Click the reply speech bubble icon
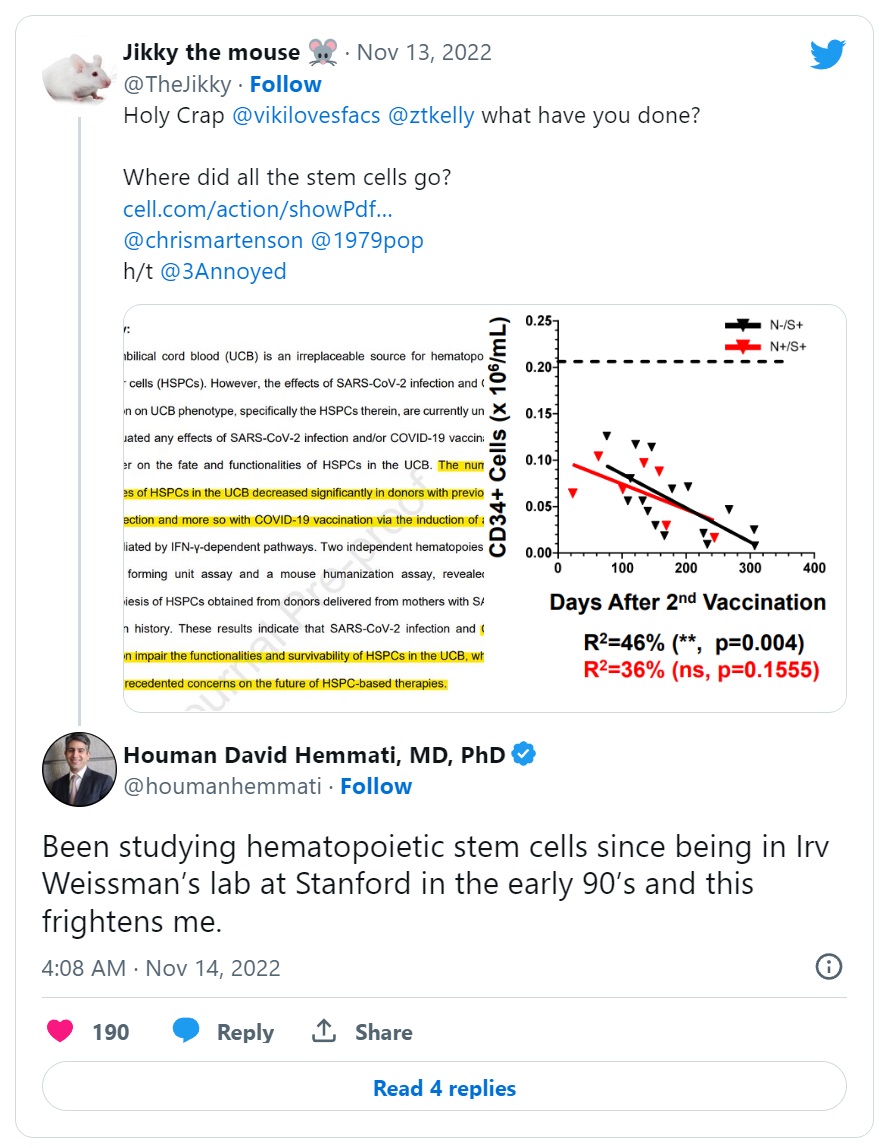 (x=186, y=1031)
